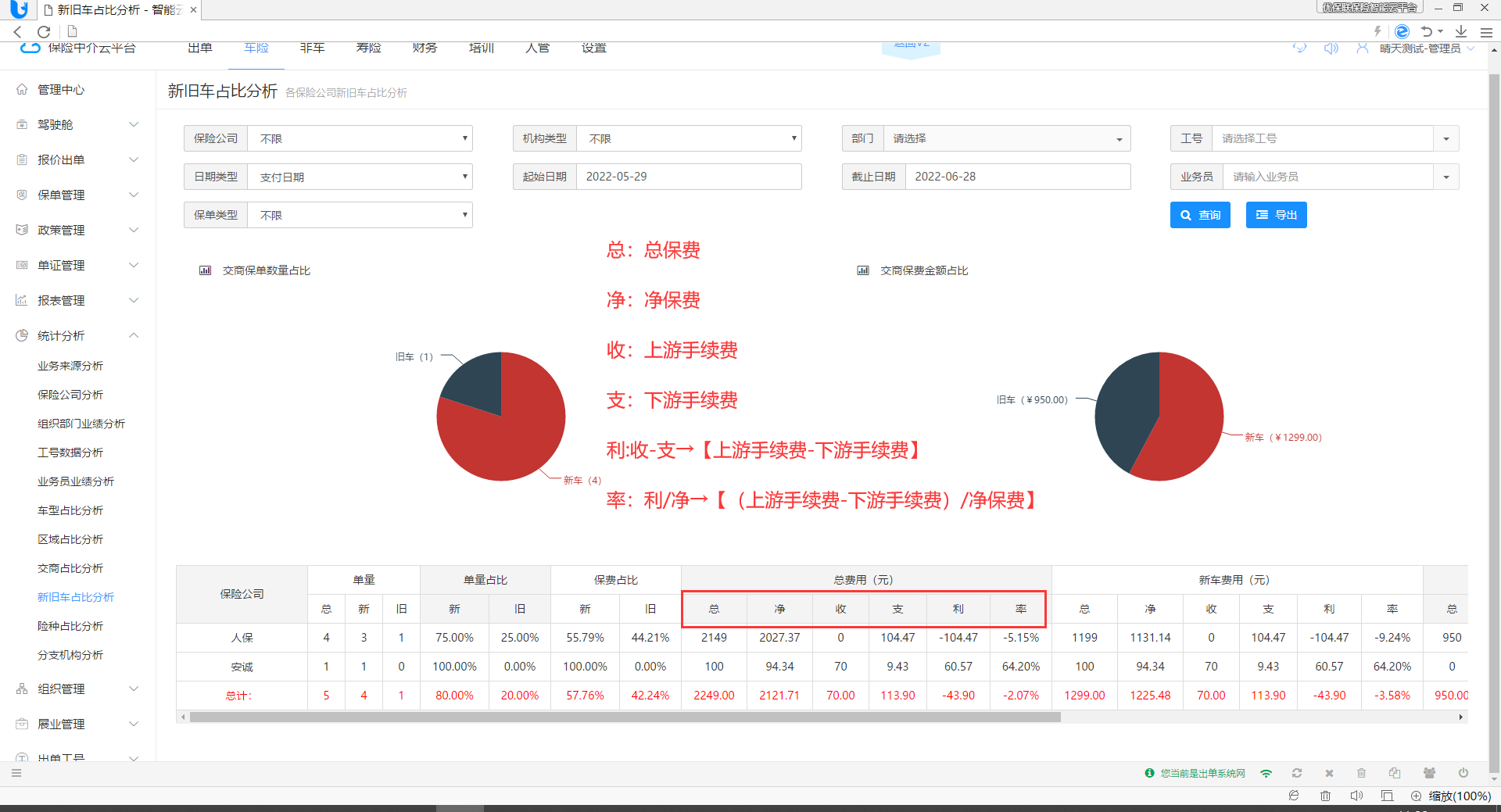Open the 日期类型 支付日期 dropdown
The width and height of the screenshot is (1501, 812).
360,177
